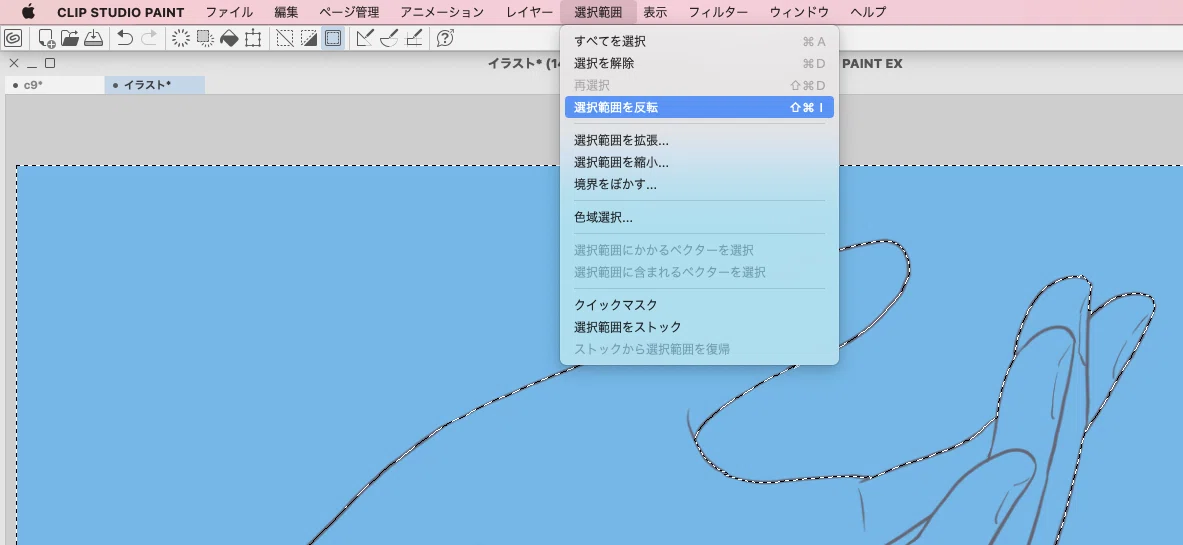
Task: Click the fill bucket icon
Action: point(229,38)
